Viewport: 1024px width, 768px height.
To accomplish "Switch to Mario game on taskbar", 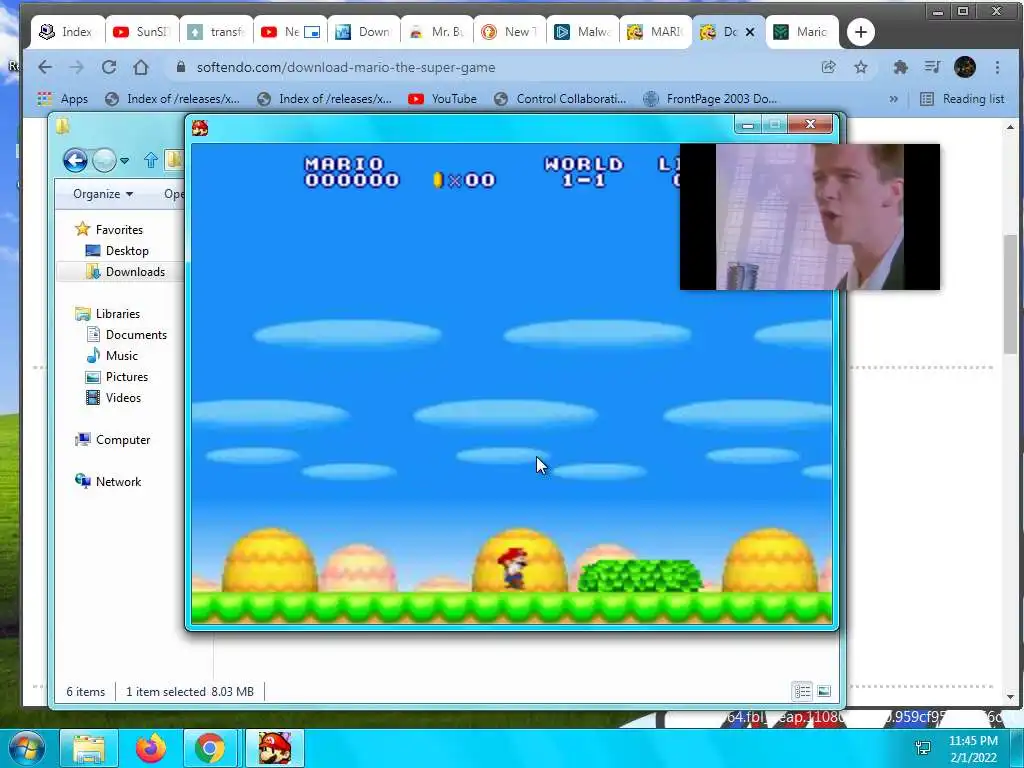I will [274, 748].
